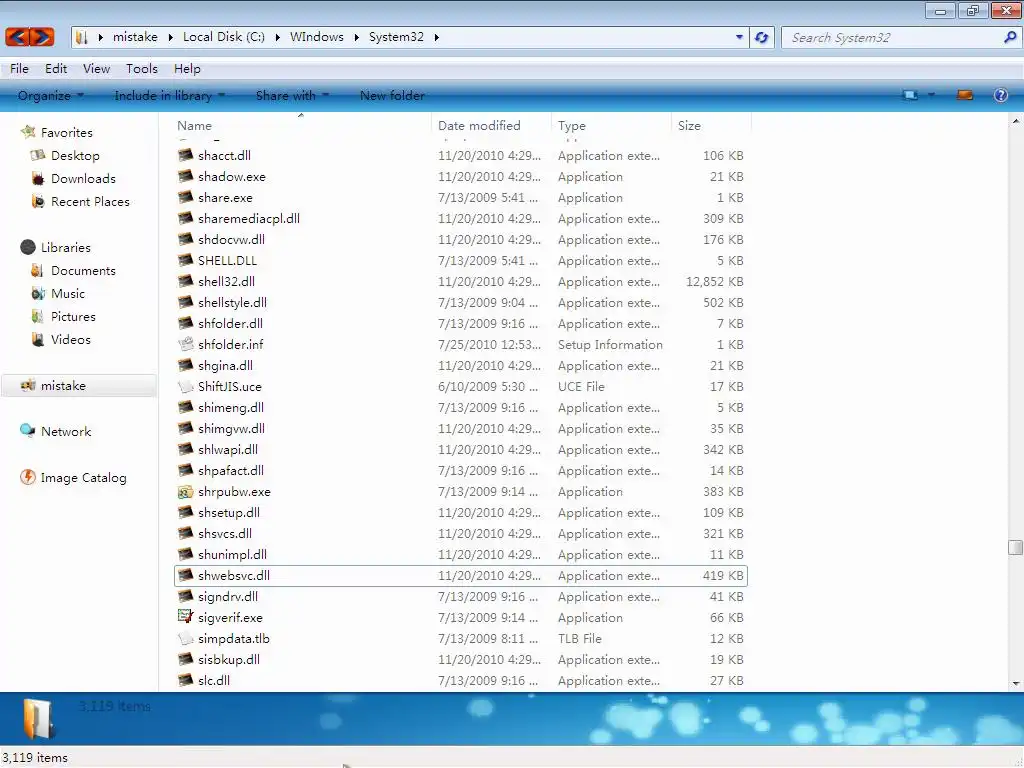Click the Libraries icon in sidebar
Screen dimensions: 1024x768
coord(28,247)
